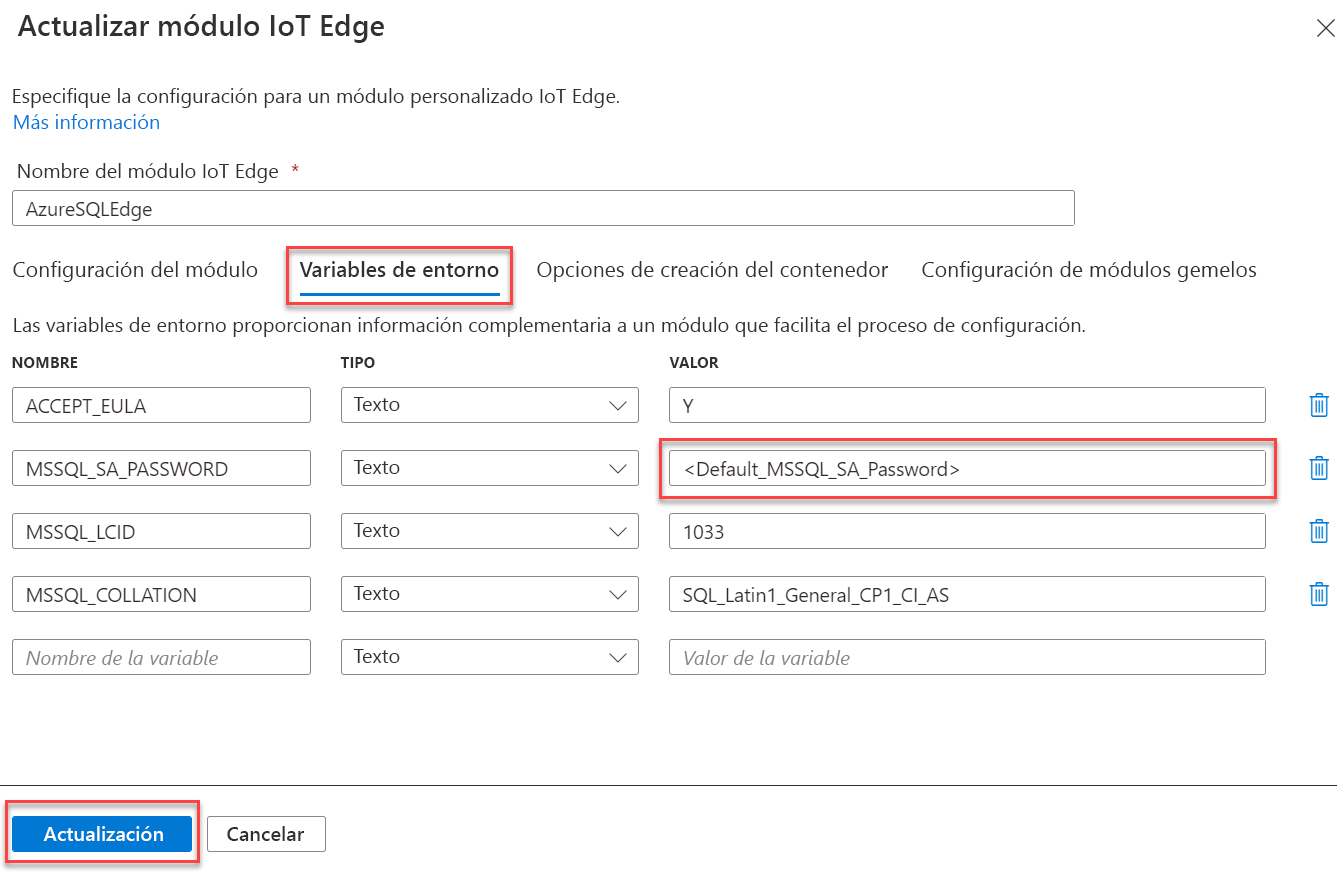The height and width of the screenshot is (875, 1337).
Task: Click the MSSQL_COLLATION name field
Action: (x=161, y=594)
